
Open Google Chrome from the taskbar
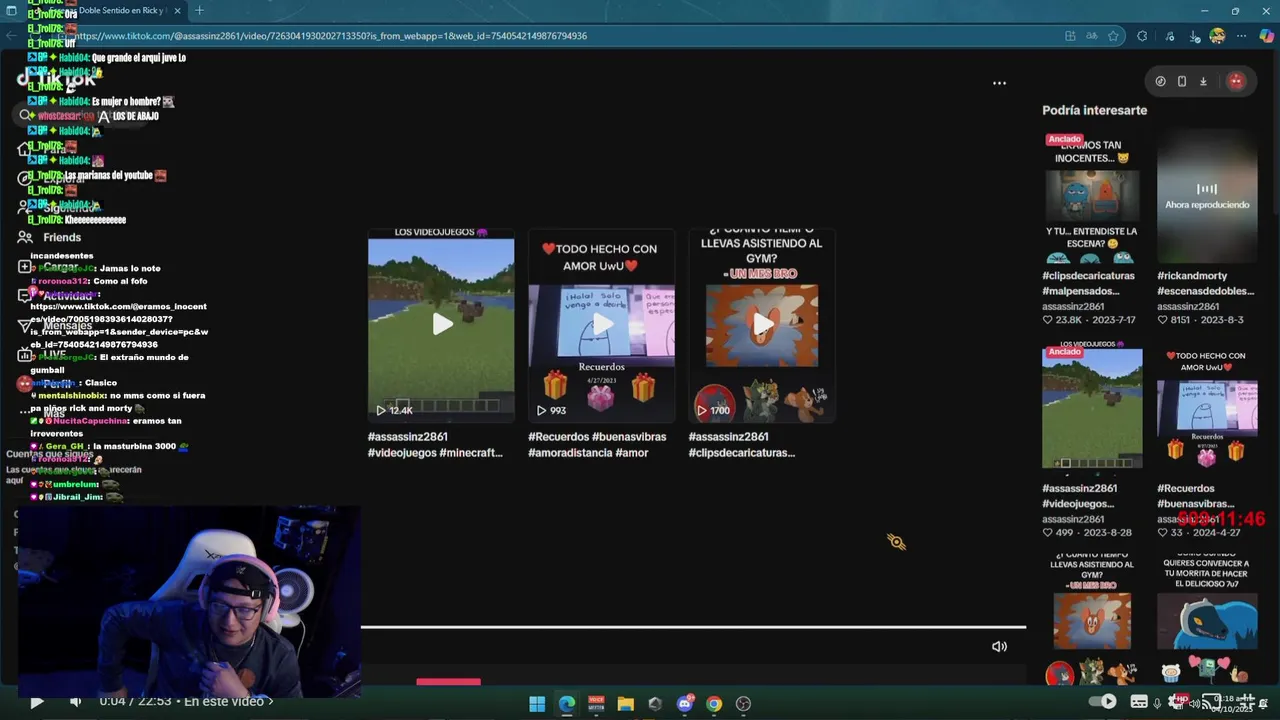coord(714,704)
